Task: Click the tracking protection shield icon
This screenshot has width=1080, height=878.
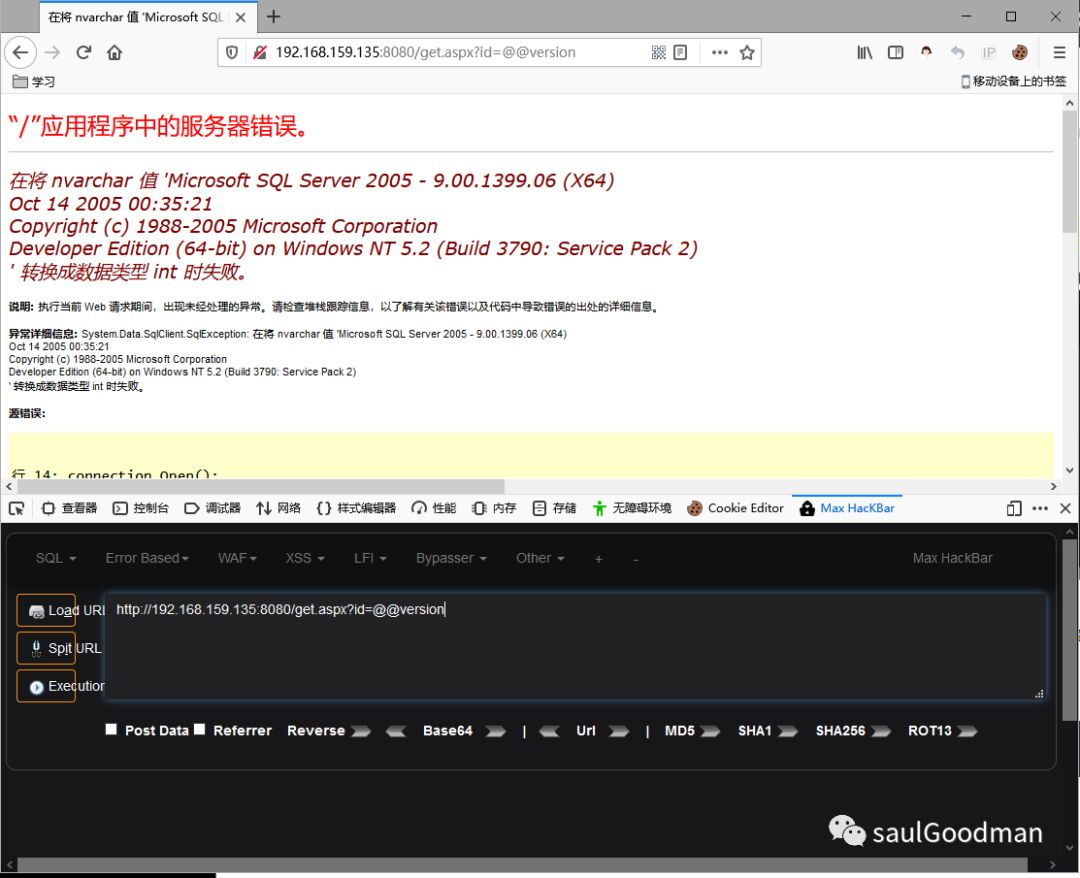Action: (232, 52)
